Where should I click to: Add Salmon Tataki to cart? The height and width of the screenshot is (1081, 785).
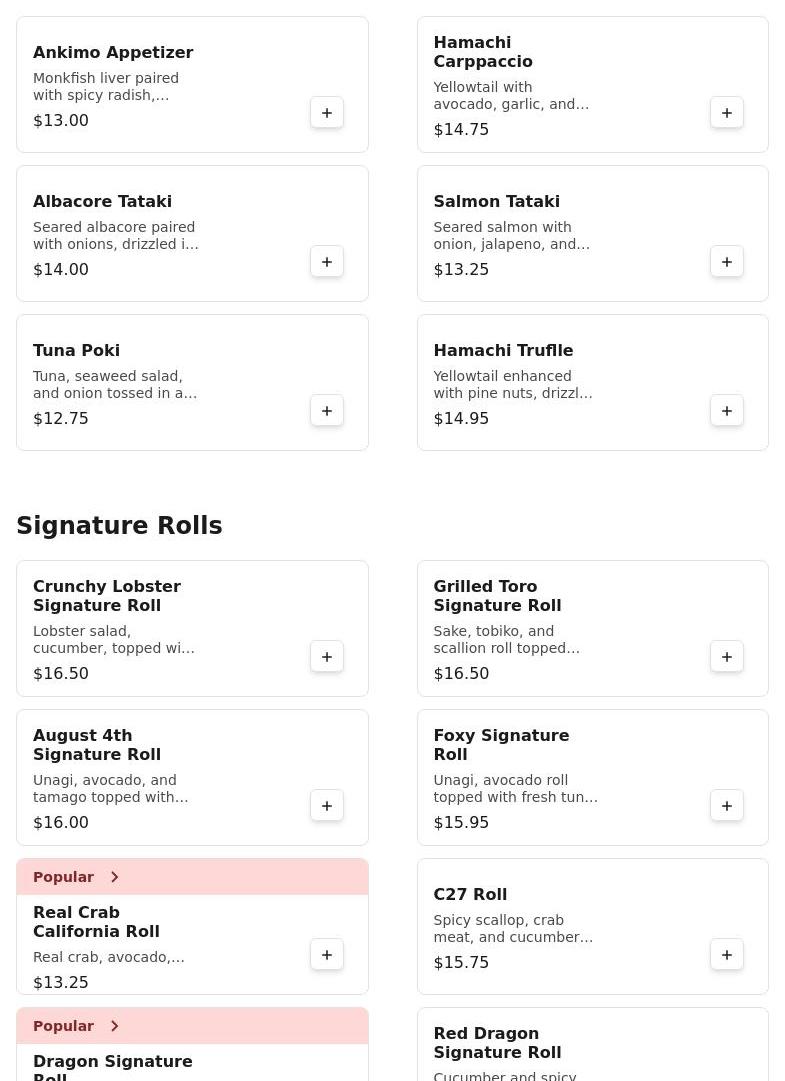pyautogui.click(x=727, y=262)
